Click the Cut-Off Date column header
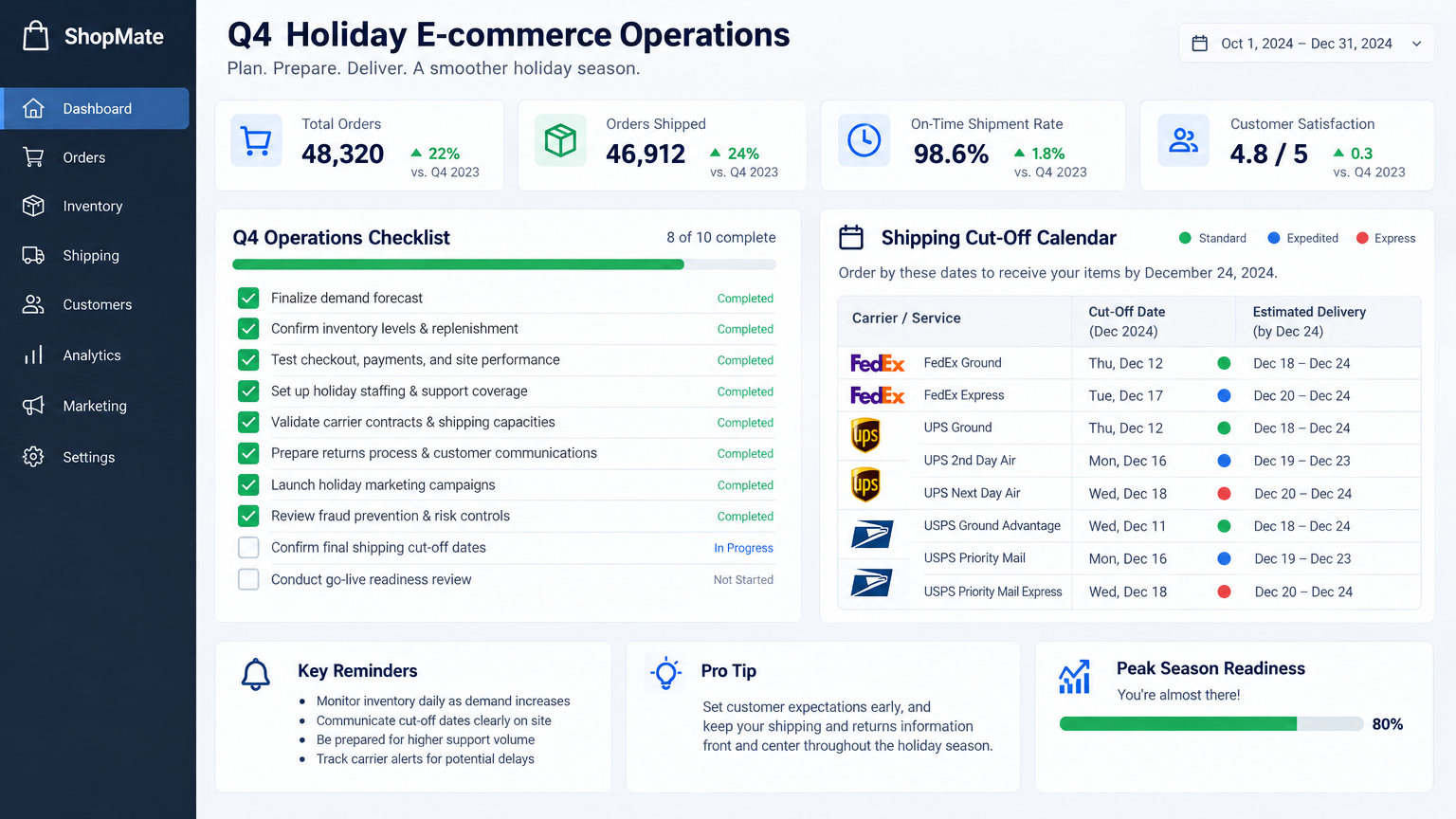 pyautogui.click(x=1127, y=321)
